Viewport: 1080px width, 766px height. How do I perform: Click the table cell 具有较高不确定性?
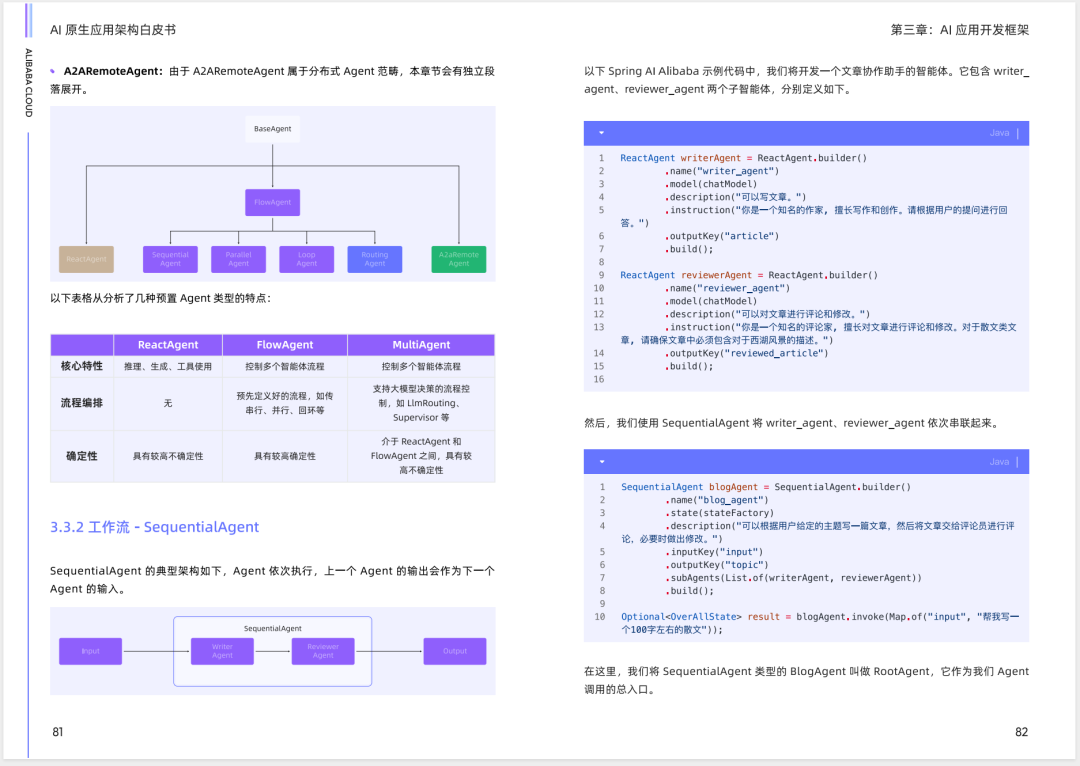click(x=168, y=456)
